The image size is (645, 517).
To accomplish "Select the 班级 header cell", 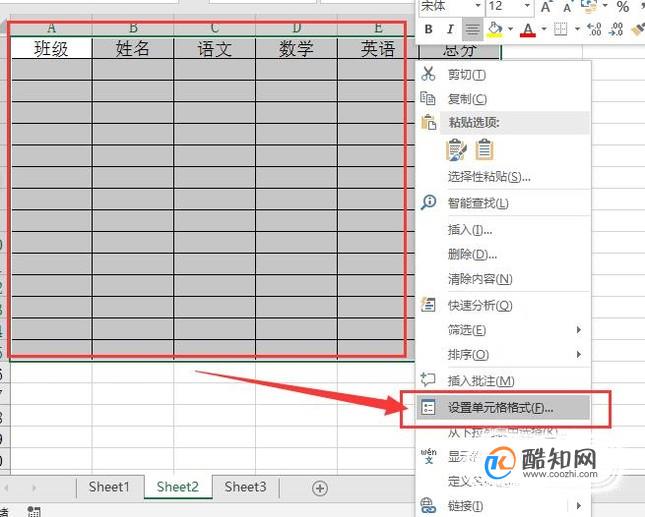I will 51,48.
